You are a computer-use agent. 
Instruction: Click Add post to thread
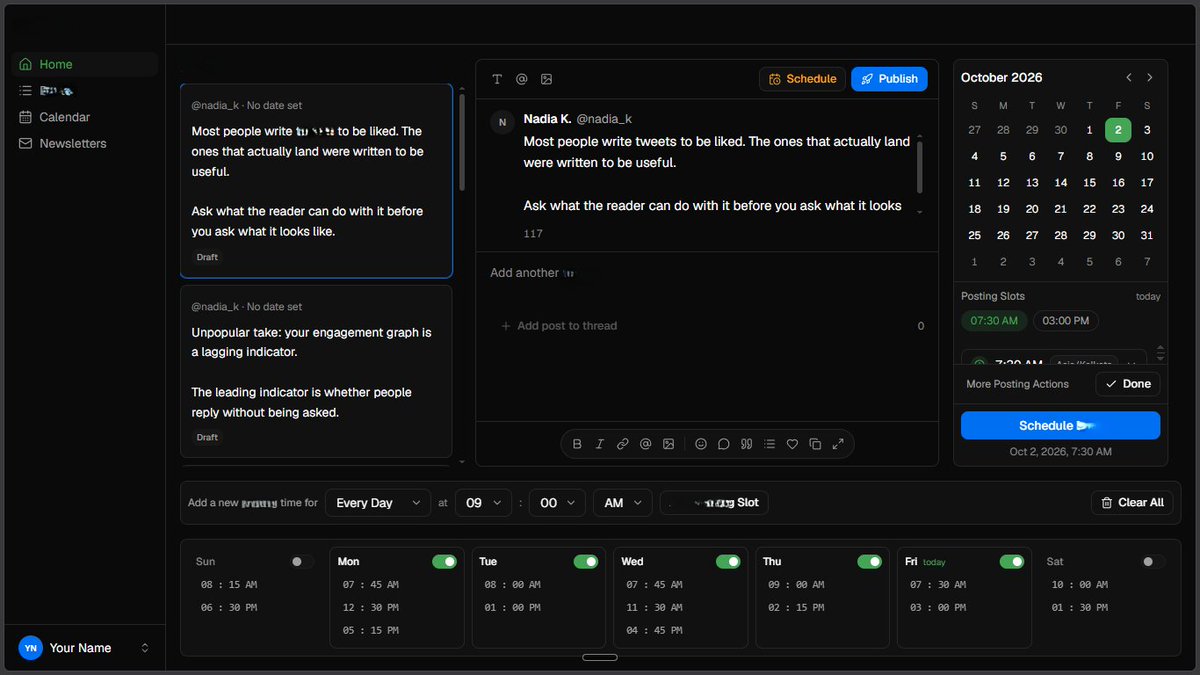pyautogui.click(x=559, y=326)
